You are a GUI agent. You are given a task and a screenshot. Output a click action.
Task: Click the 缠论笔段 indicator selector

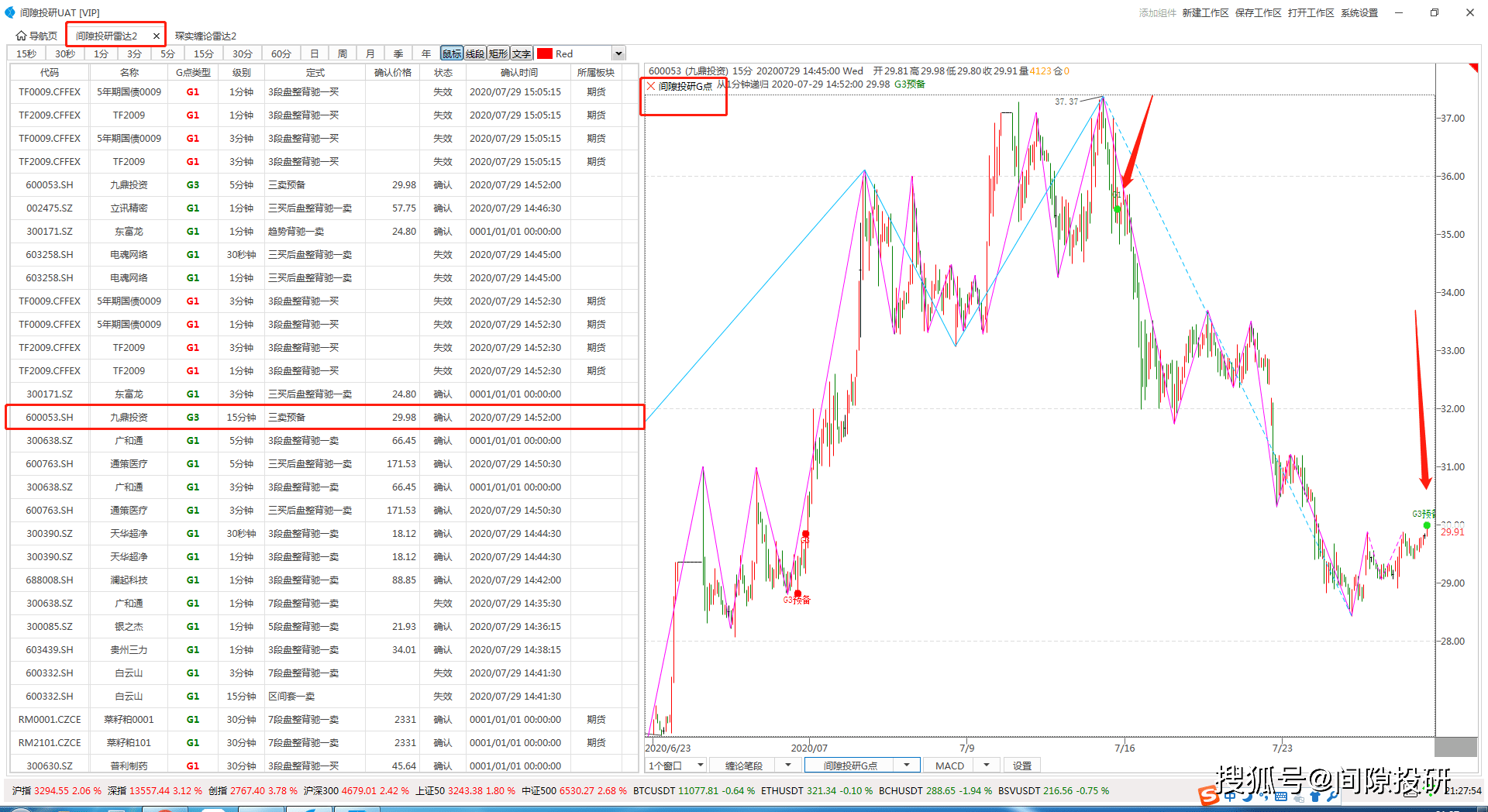tap(744, 766)
